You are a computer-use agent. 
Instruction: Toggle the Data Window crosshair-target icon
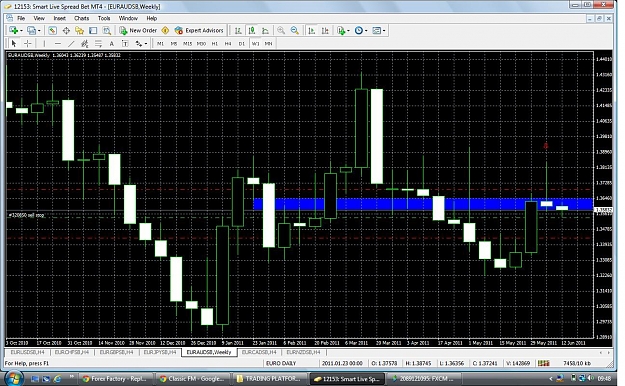point(66,30)
